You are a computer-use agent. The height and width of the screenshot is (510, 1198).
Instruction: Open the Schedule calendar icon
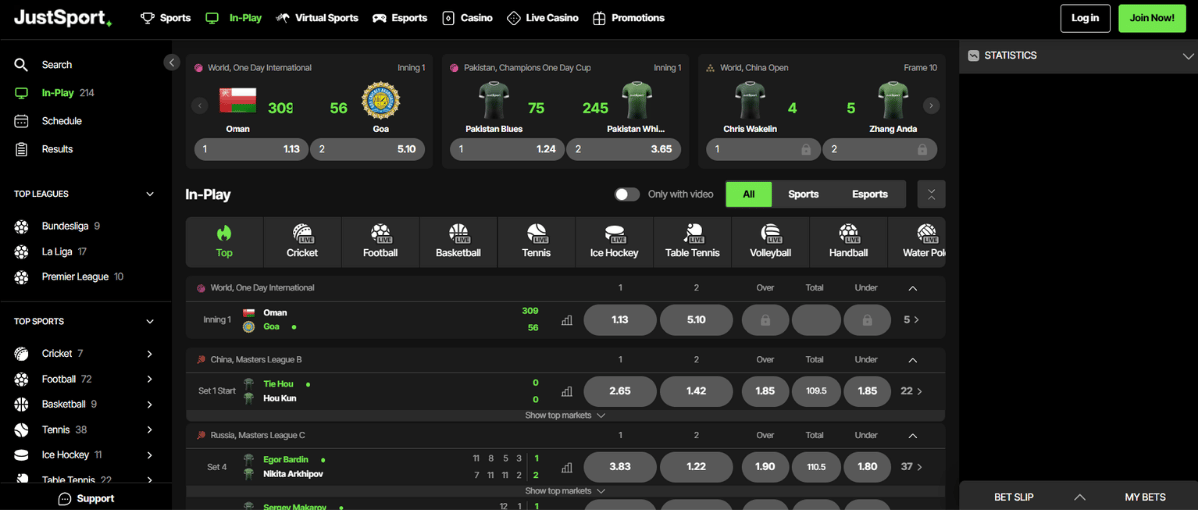pos(21,121)
